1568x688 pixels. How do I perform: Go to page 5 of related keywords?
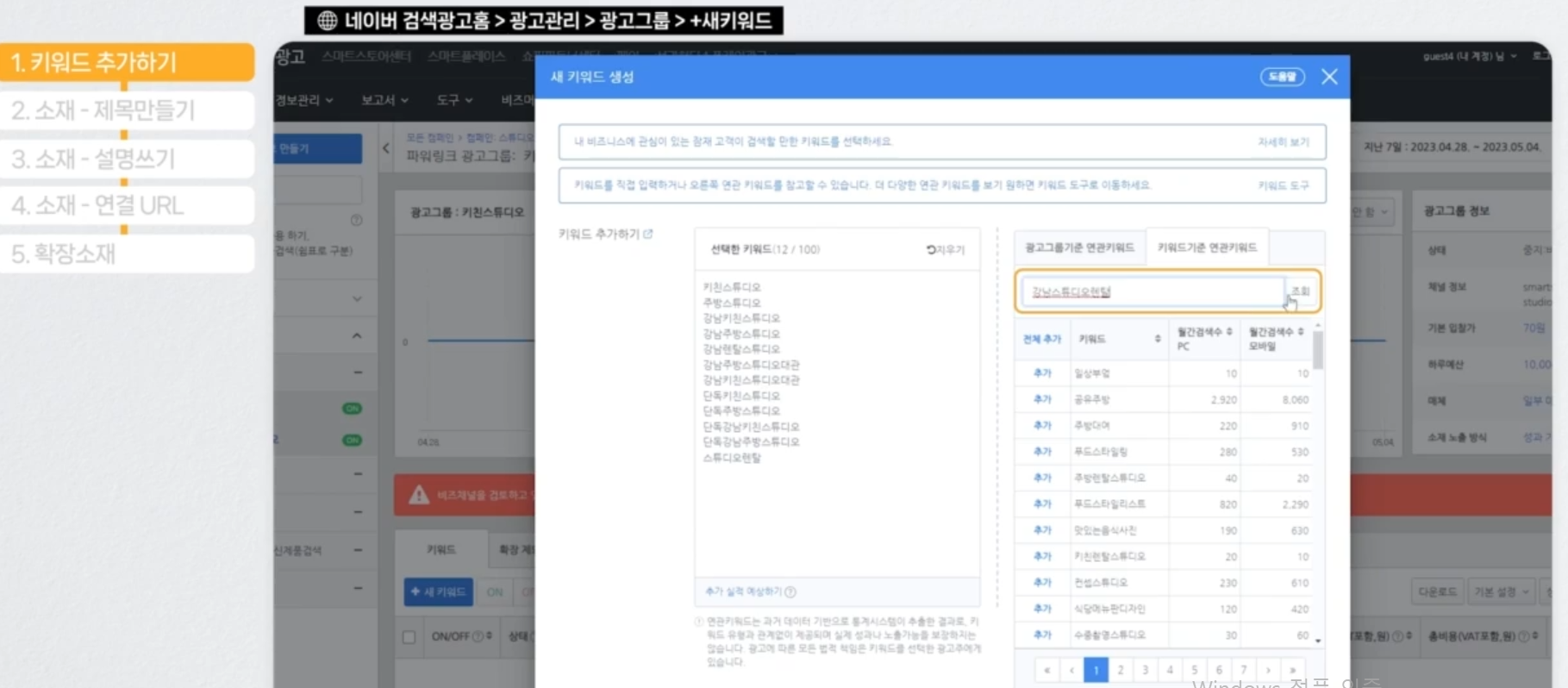click(1194, 670)
